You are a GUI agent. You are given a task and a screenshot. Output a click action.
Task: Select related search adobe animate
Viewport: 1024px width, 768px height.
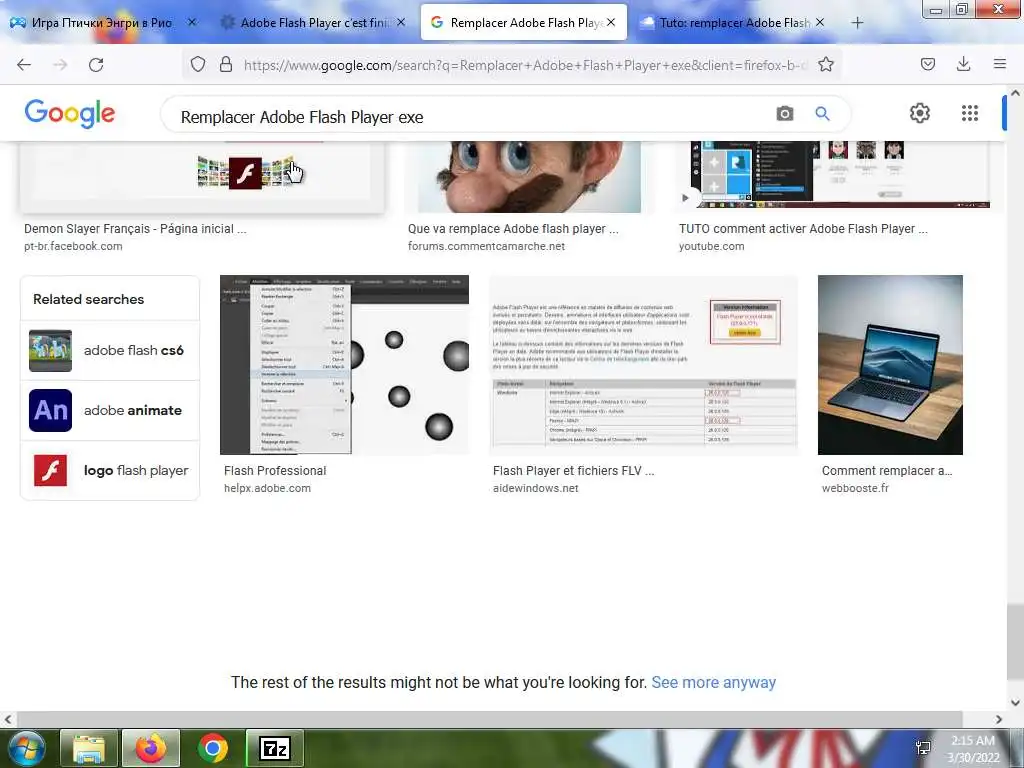pyautogui.click(x=110, y=411)
